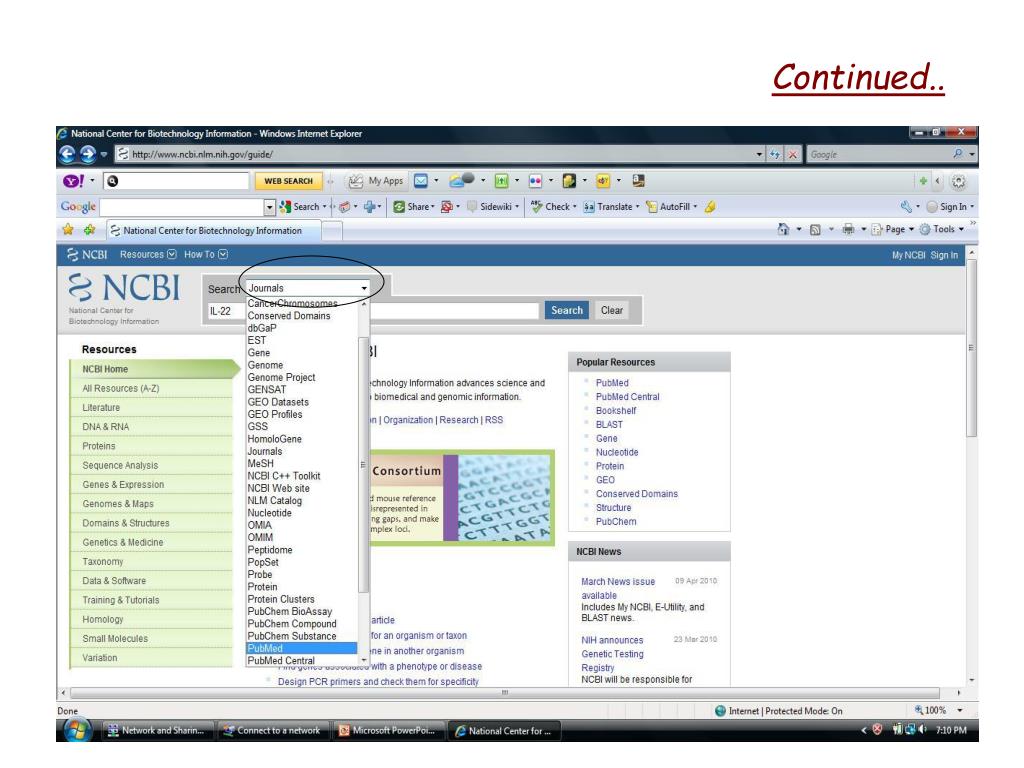Click the Print icon in command bar
This screenshot has height=768, width=1024.
pos(848,229)
